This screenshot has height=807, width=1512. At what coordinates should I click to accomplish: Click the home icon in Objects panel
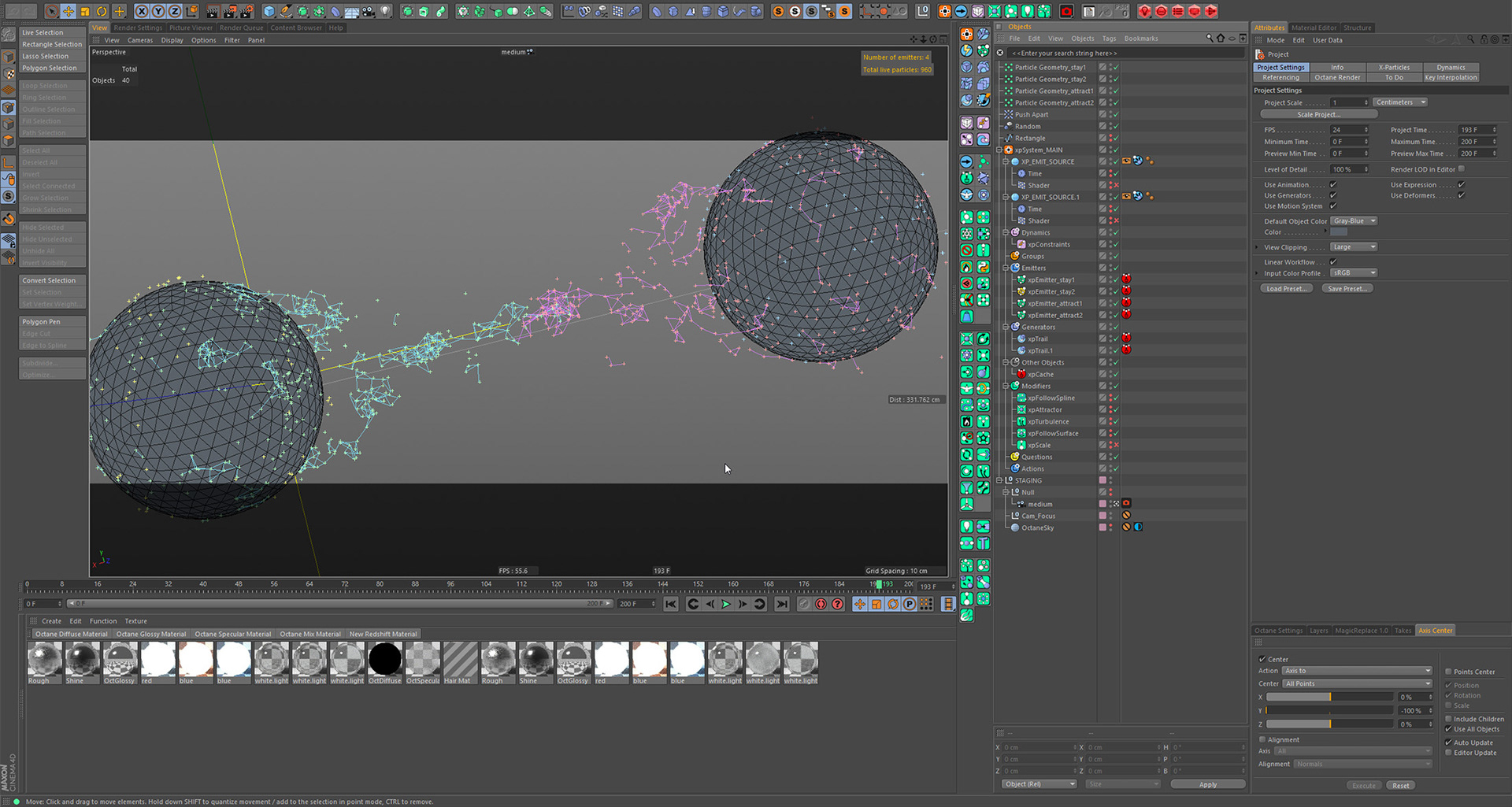1221,38
